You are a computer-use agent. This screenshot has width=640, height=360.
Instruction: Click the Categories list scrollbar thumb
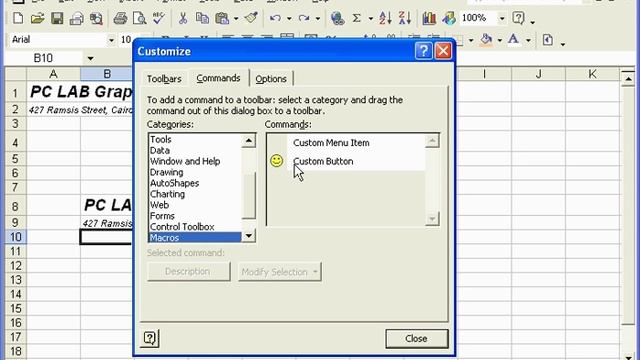pyautogui.click(x=249, y=195)
